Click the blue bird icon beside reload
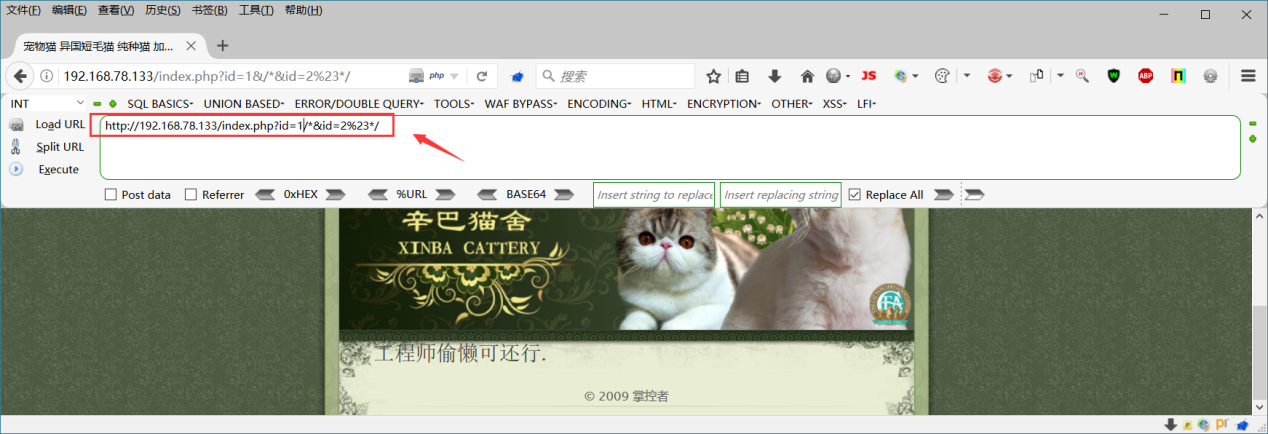 click(x=517, y=76)
